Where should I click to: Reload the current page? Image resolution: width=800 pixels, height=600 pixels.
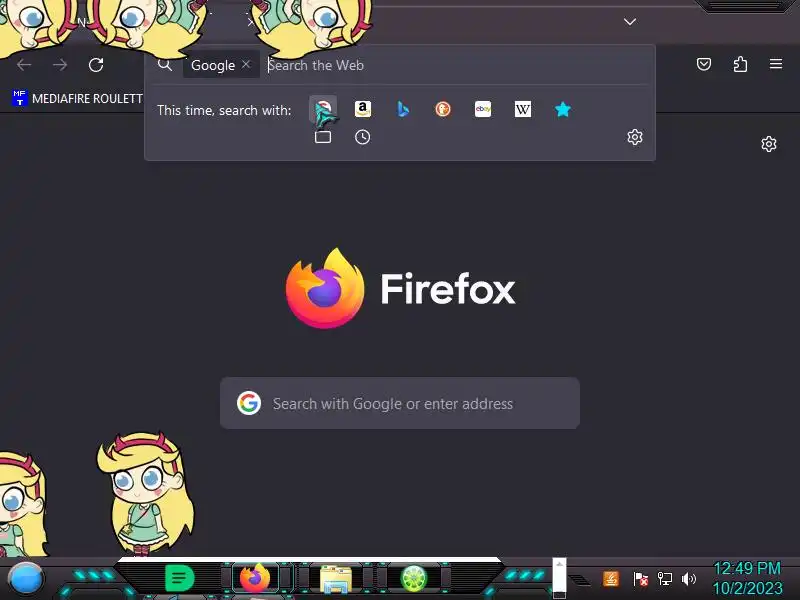96,65
